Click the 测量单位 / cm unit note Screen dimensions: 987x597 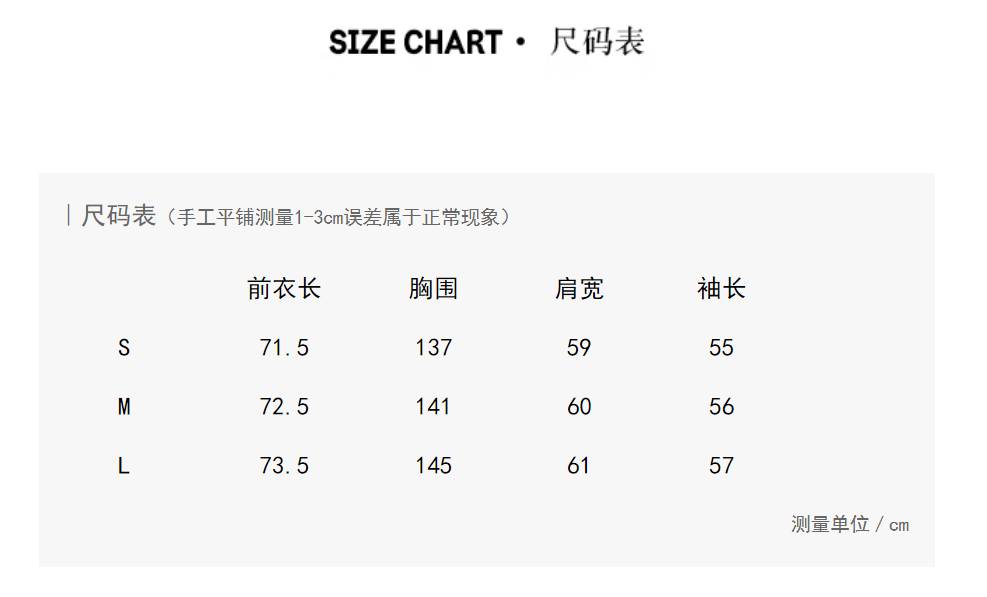click(850, 525)
